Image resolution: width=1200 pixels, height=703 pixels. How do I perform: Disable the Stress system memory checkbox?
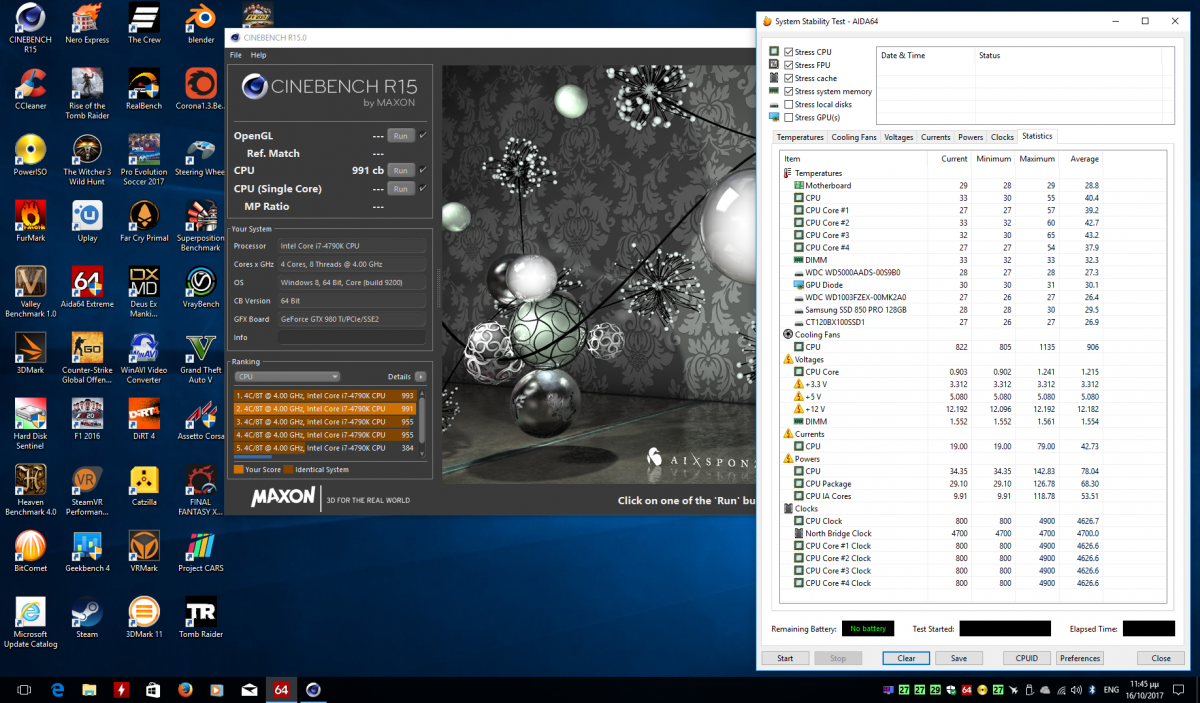coord(789,91)
